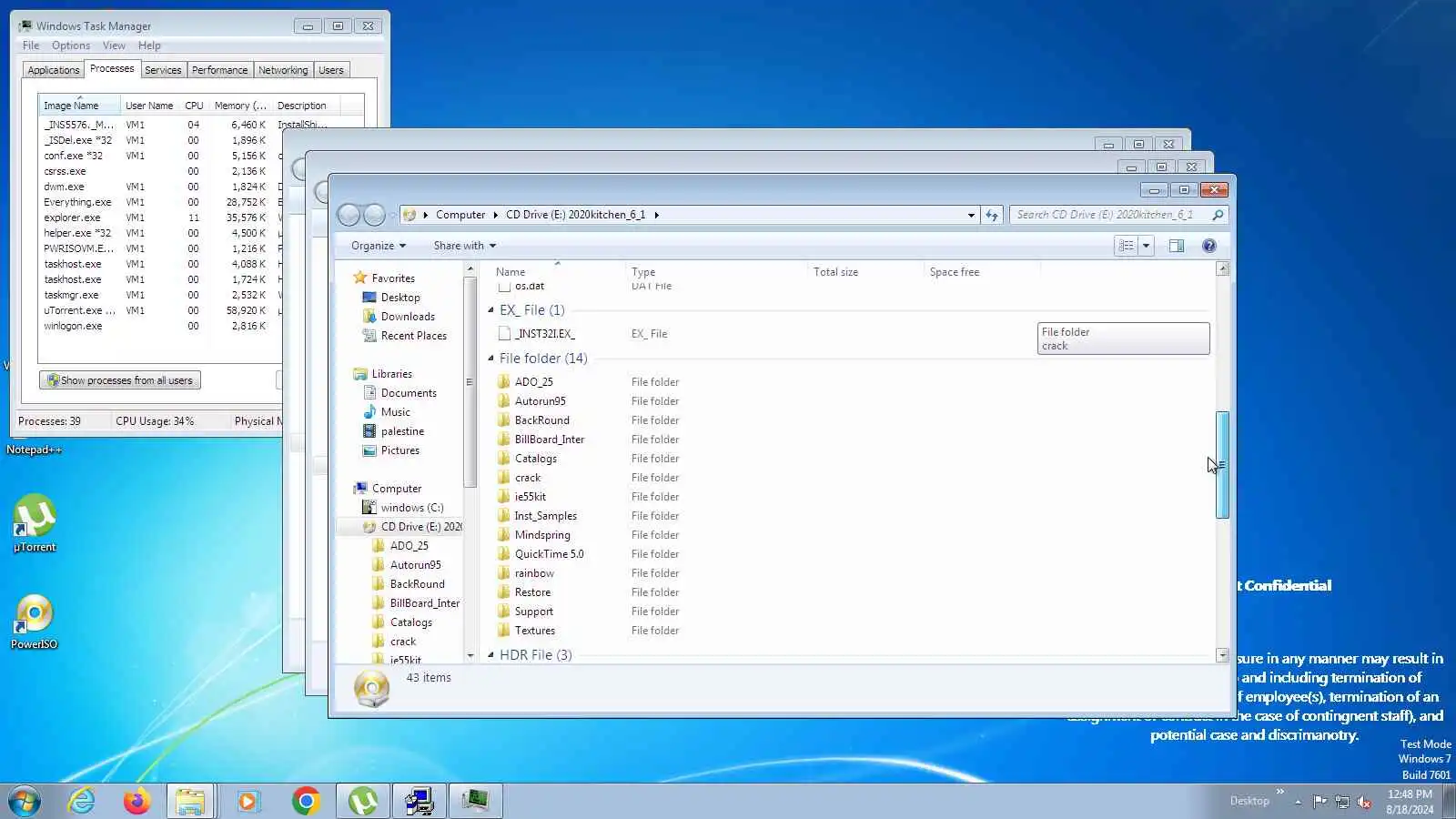Select the PowerISO desktop shortcut
The width and height of the screenshot is (1456, 819).
[x=35, y=622]
